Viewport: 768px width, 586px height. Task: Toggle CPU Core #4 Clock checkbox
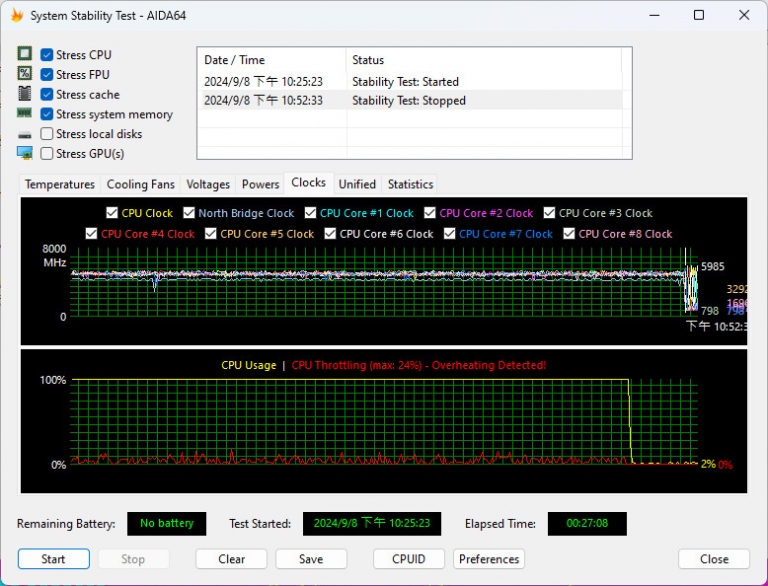[x=91, y=234]
